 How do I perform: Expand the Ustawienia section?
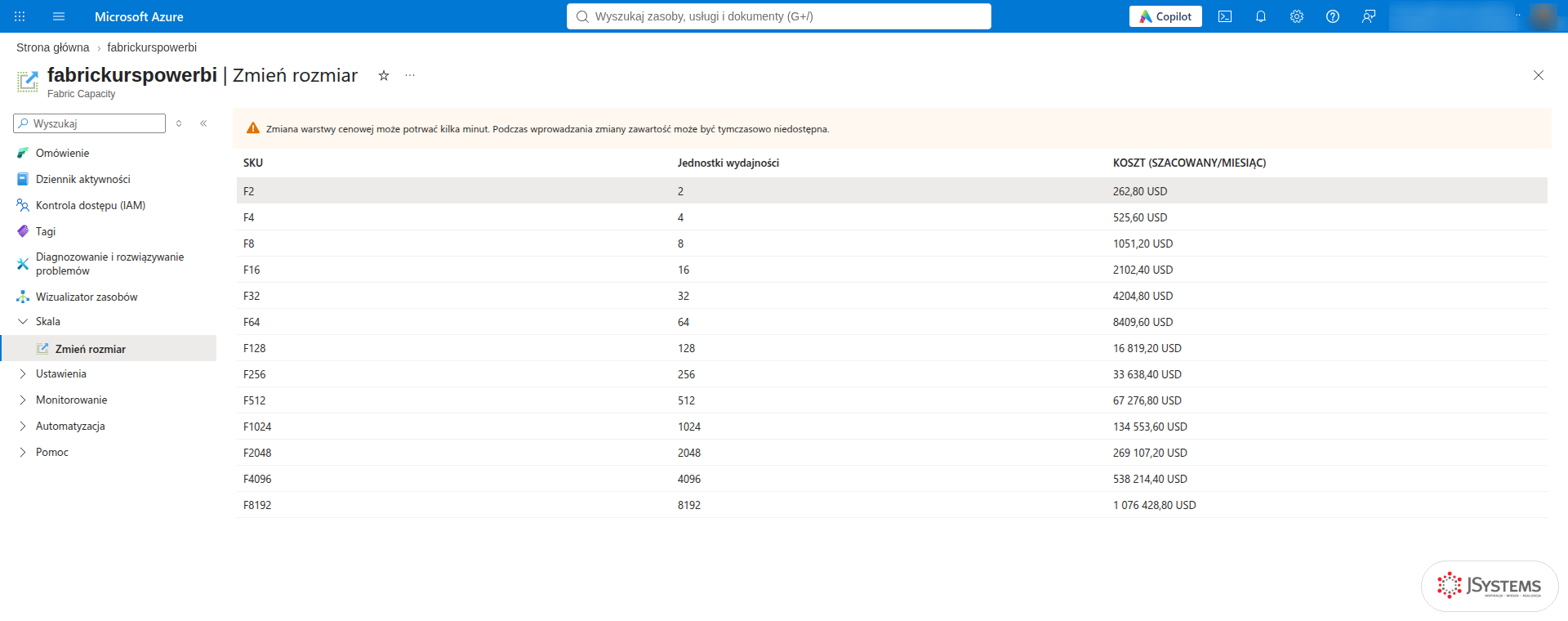[23, 373]
